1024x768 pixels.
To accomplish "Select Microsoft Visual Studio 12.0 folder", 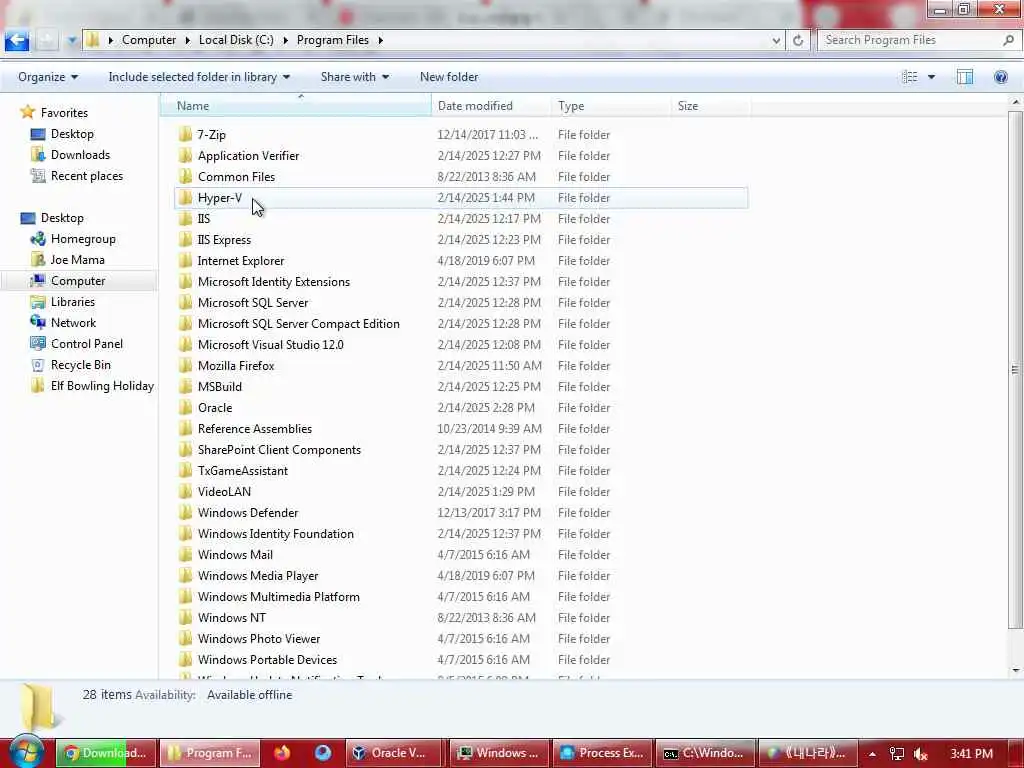I will tap(461, 345).
